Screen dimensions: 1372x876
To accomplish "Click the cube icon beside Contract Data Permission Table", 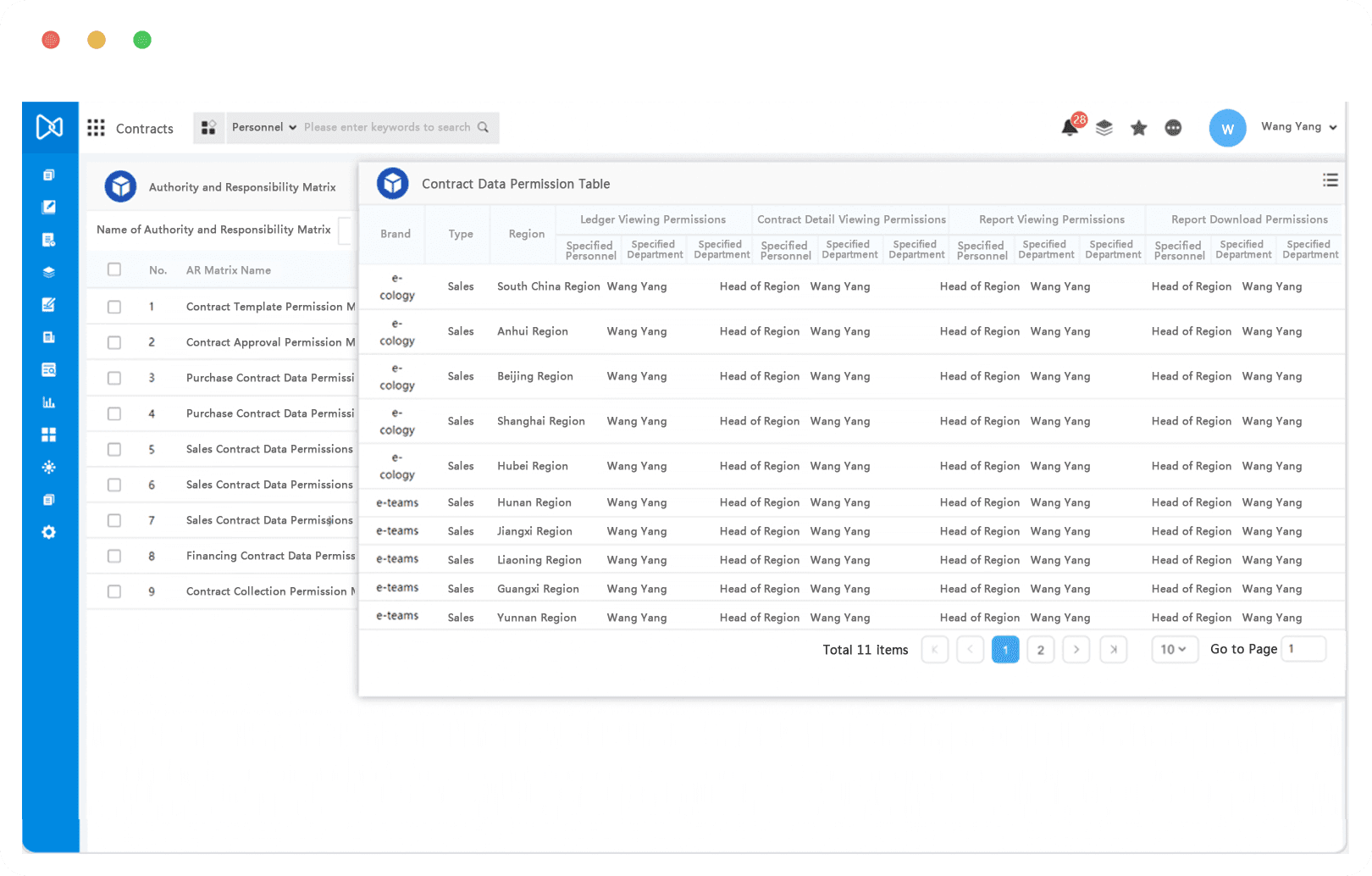I will click(393, 183).
